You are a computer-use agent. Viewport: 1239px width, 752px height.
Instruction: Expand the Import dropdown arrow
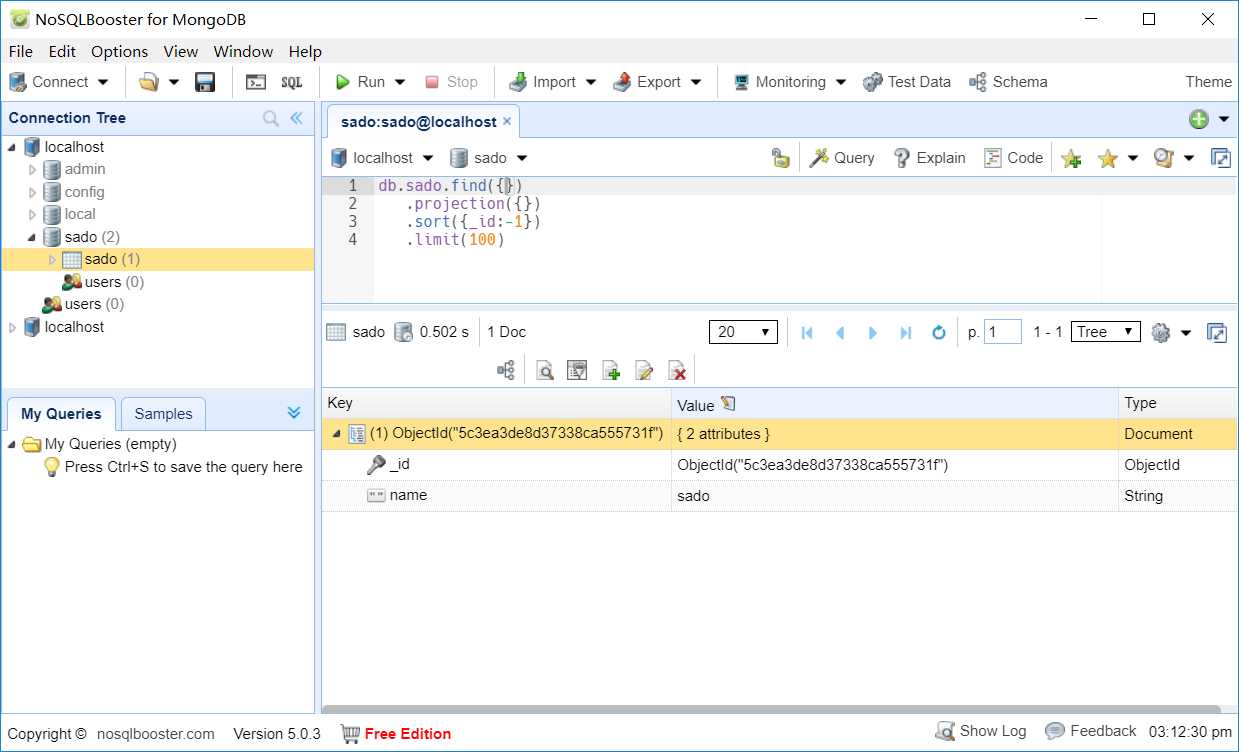590,82
